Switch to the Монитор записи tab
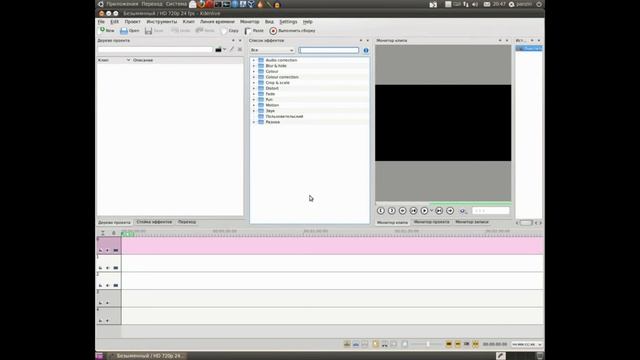The image size is (640, 360). click(472, 222)
